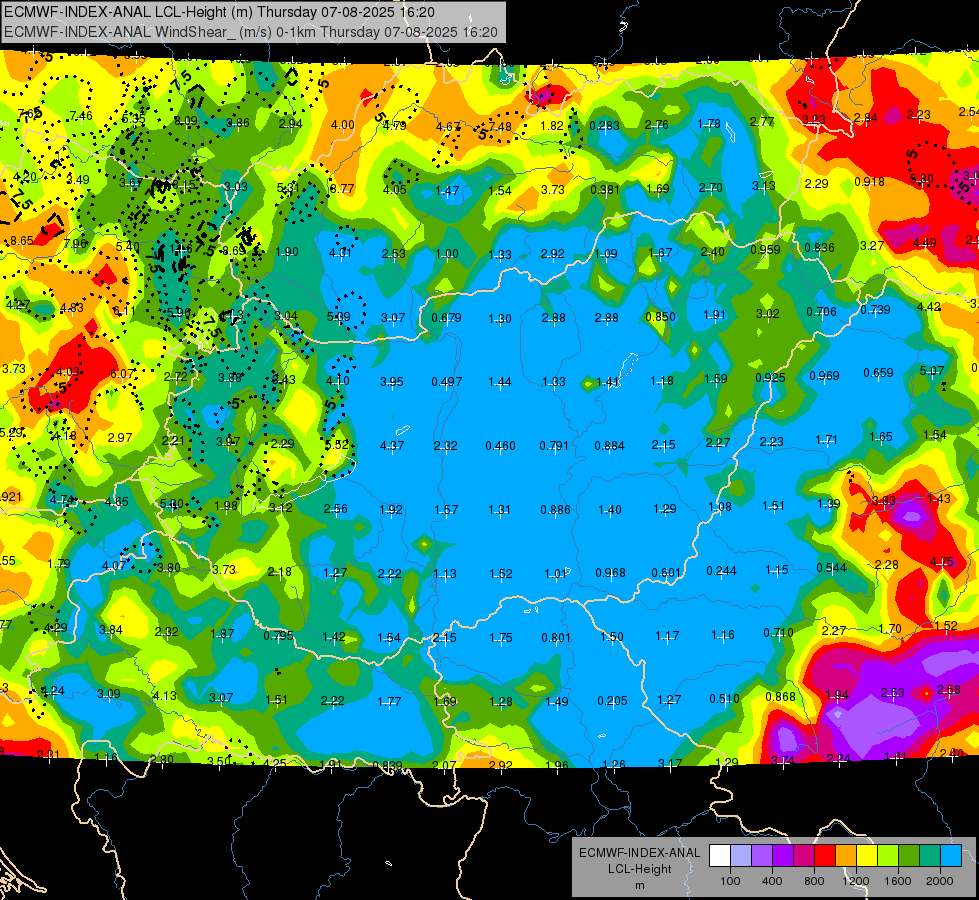Click the wind shear value 8.65
This screenshot has height=900, width=979.
tap(22, 241)
